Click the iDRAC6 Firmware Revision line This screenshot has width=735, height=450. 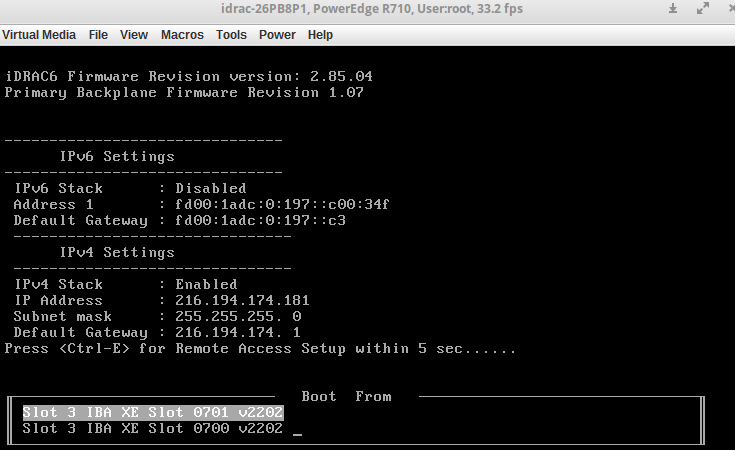189,76
